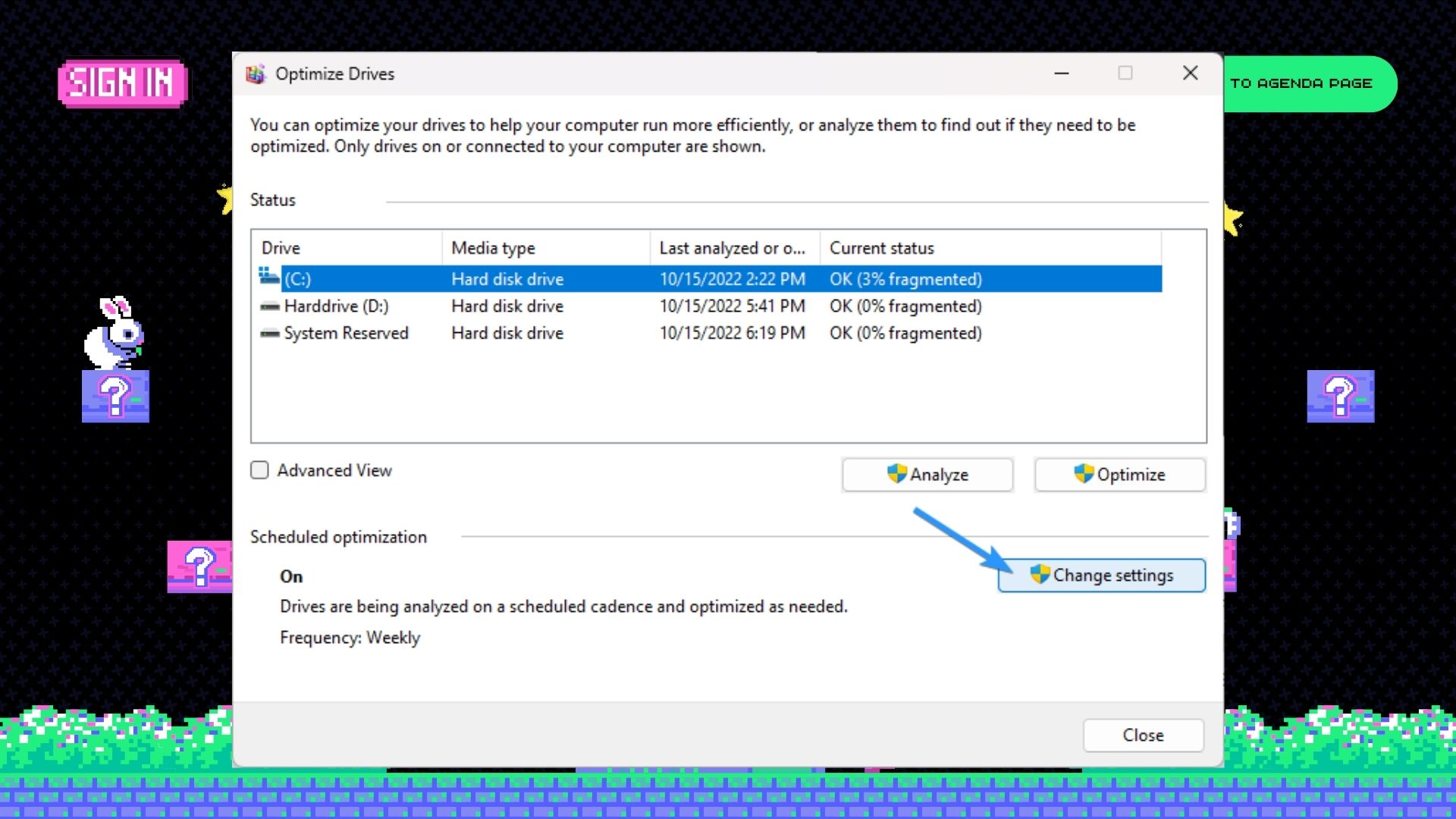Image resolution: width=1456 pixels, height=819 pixels.
Task: Click the '10/15/2022 2:22 PM' date cell
Action: (733, 279)
